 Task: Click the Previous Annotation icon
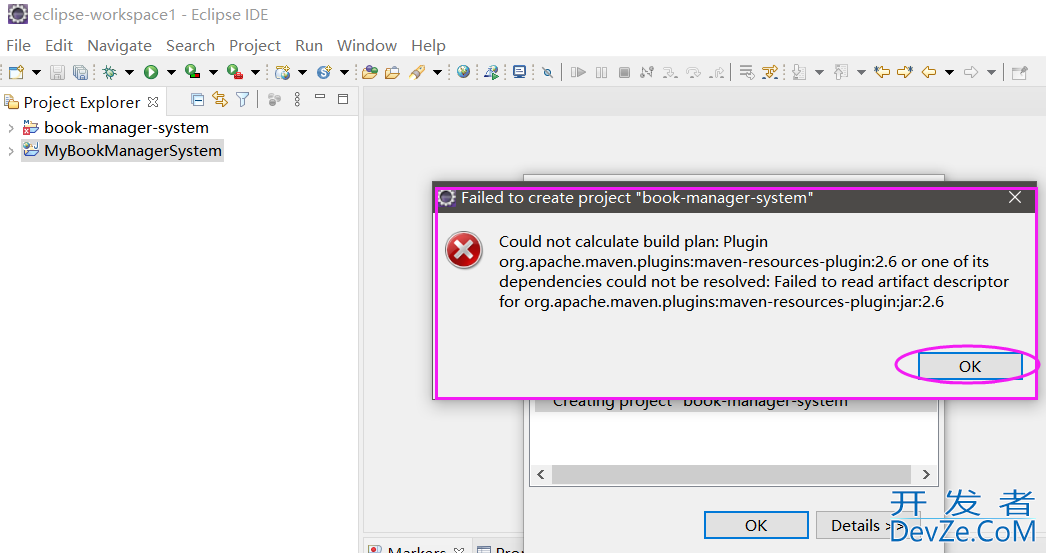(x=841, y=72)
